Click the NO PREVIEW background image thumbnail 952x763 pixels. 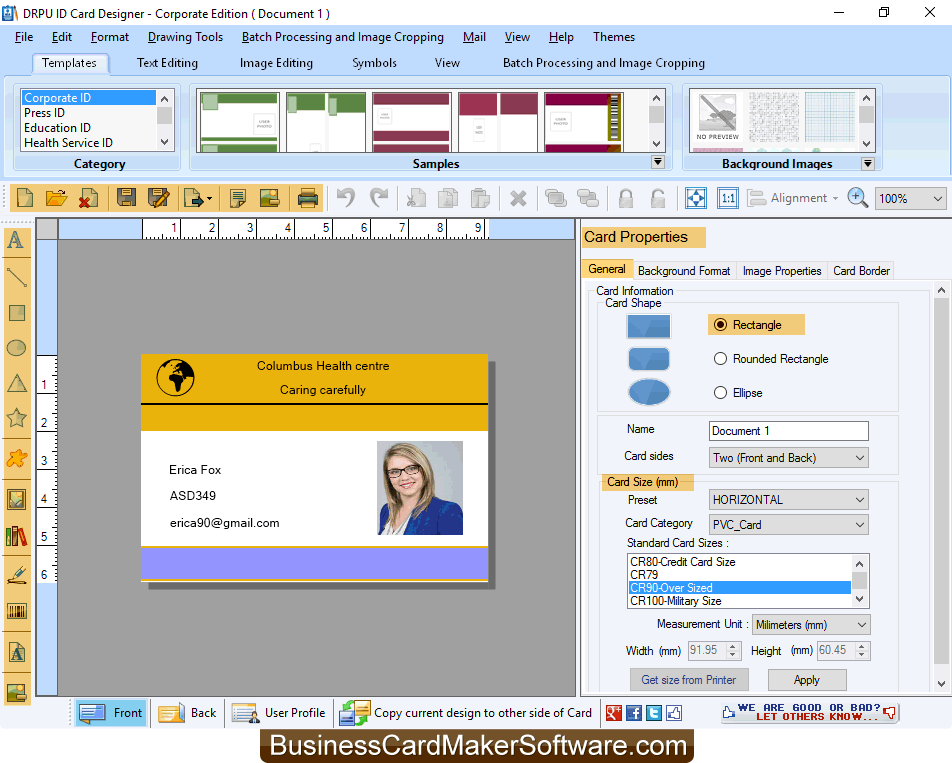click(717, 118)
